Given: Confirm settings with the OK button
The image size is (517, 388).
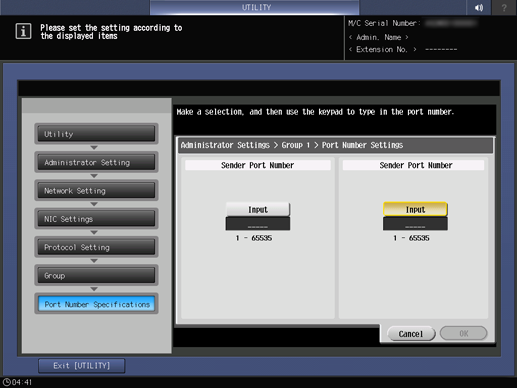Looking at the screenshot, I should (x=464, y=333).
